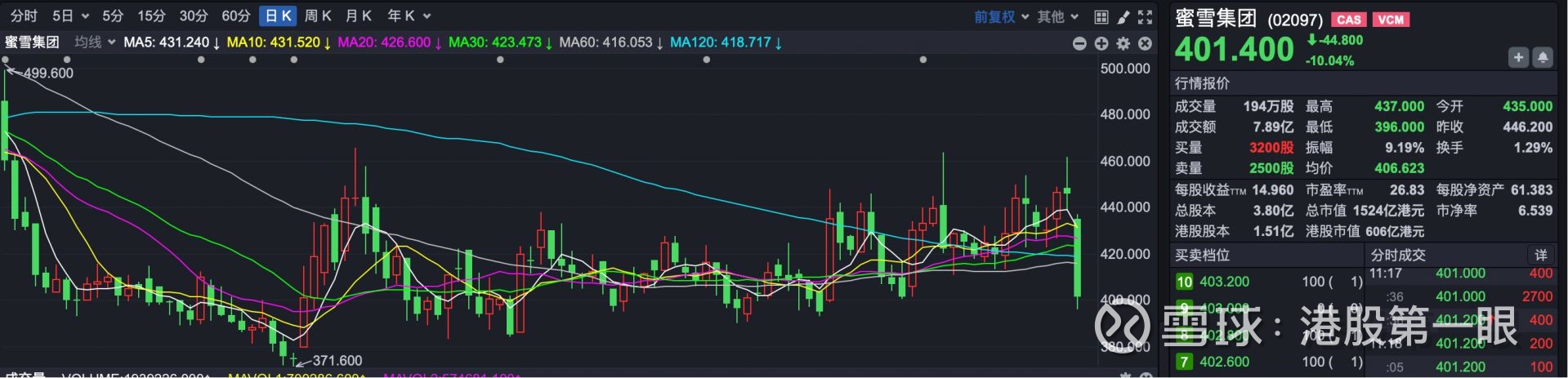1568x378 pixels.
Task: Click the -10.04% change percentage
Action: [1329, 61]
